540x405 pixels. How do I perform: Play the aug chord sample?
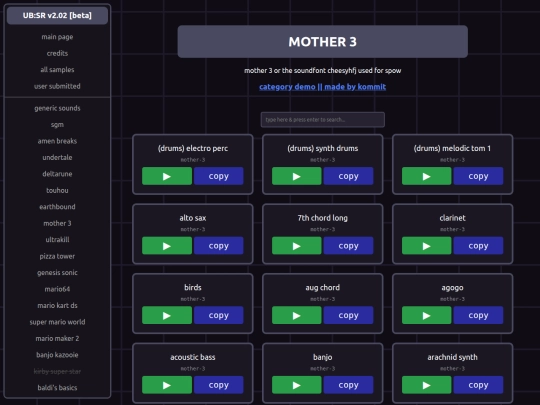pos(297,315)
